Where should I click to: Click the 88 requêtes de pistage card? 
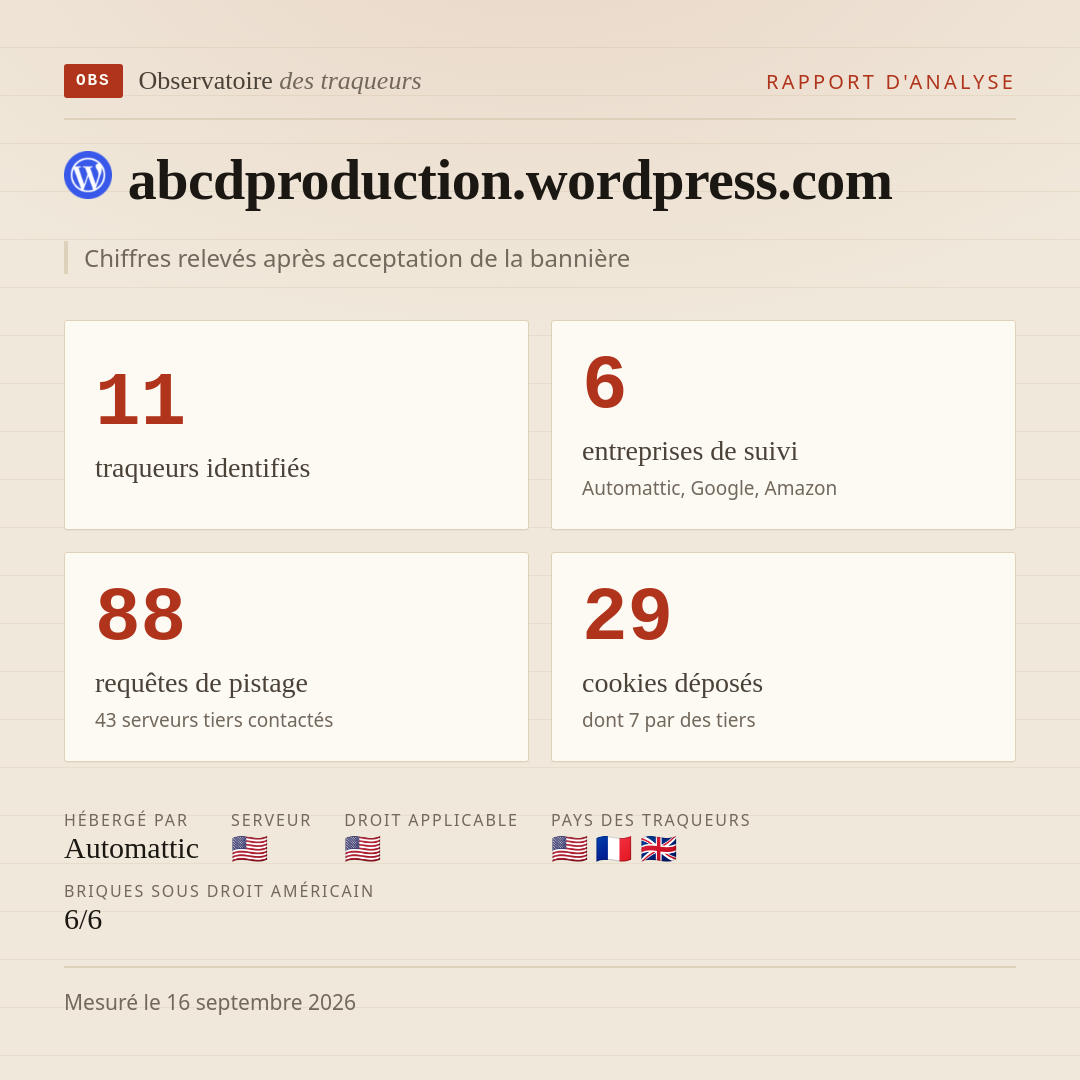(296, 657)
